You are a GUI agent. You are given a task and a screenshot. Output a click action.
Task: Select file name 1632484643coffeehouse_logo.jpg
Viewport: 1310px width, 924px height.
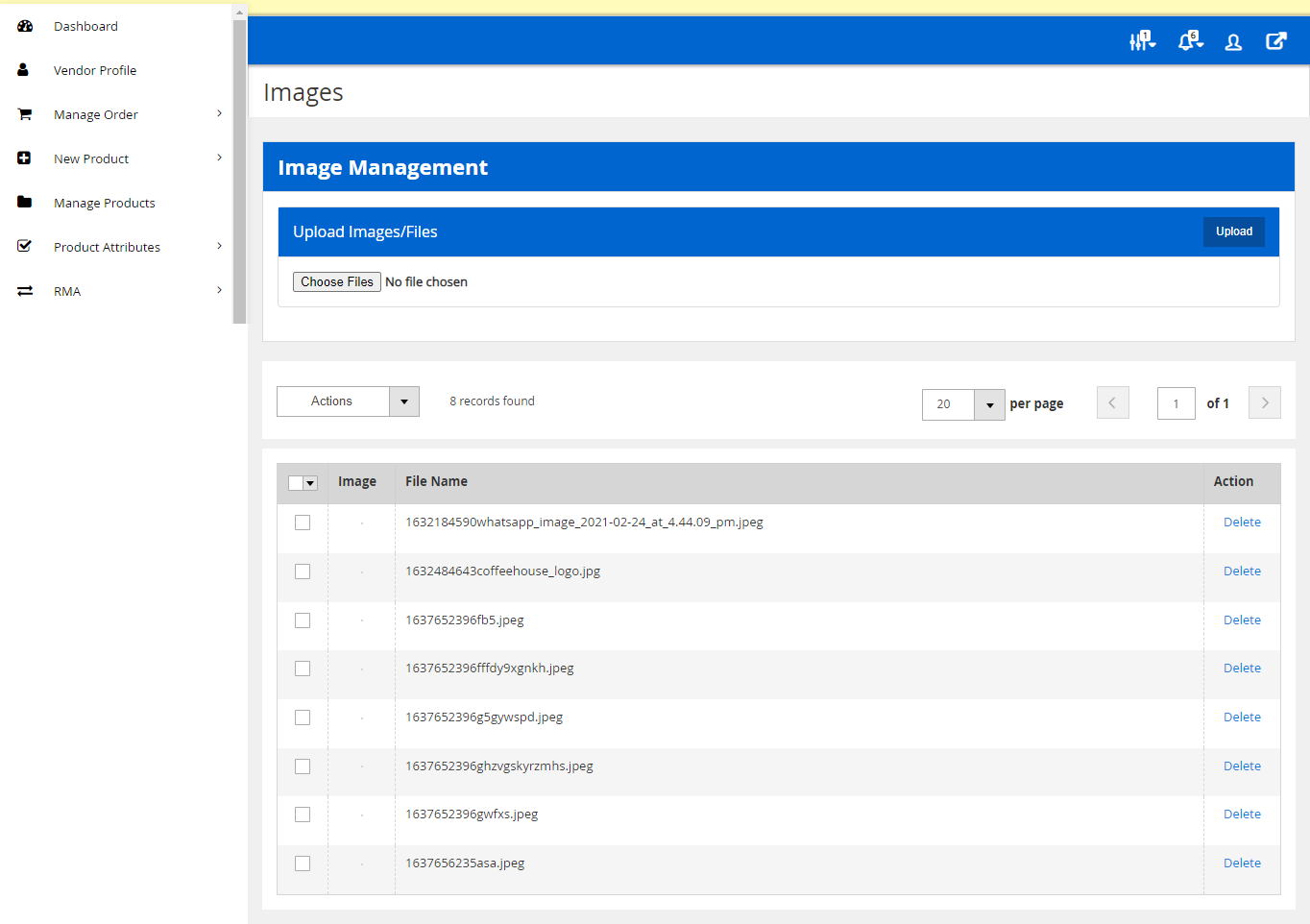click(x=502, y=571)
